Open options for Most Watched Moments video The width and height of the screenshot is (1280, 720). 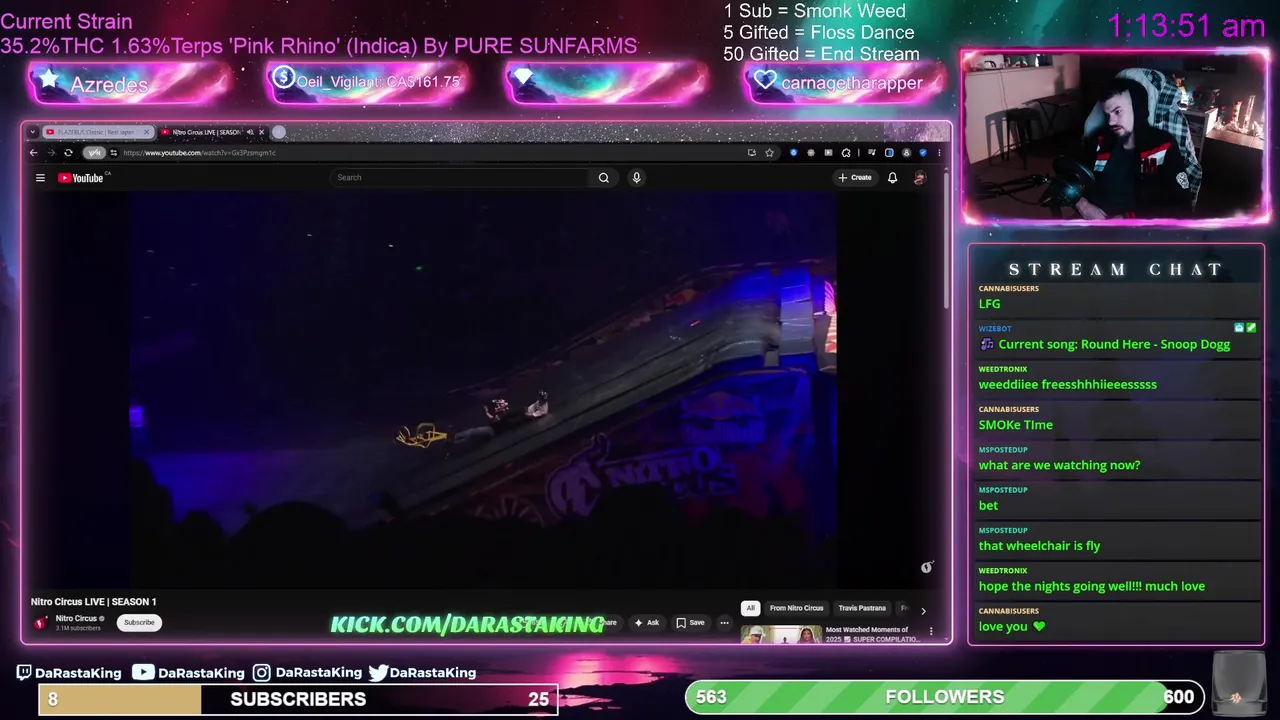931,632
